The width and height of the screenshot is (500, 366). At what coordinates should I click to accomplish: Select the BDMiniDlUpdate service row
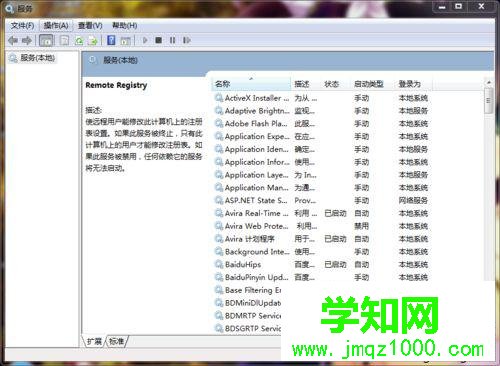(x=248, y=303)
